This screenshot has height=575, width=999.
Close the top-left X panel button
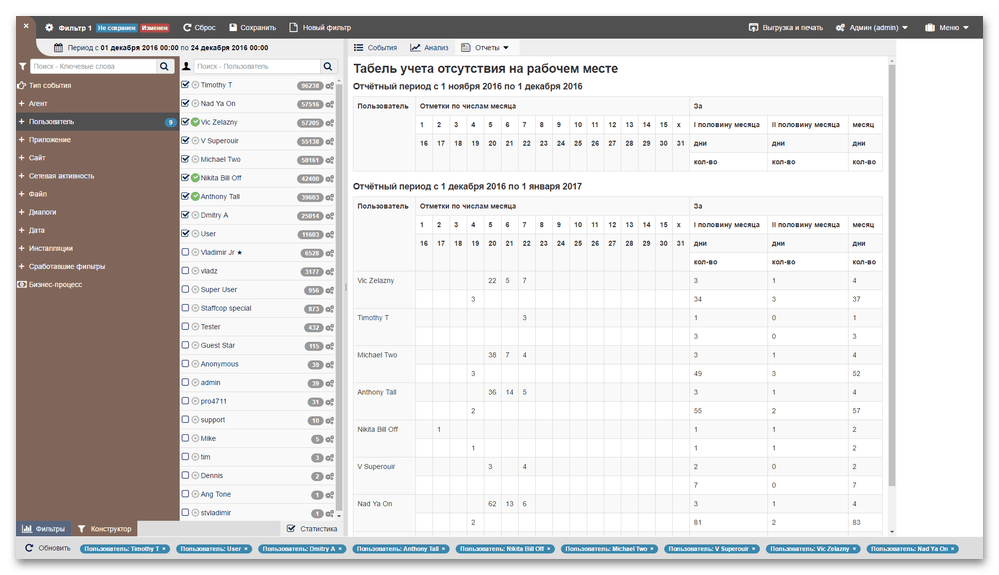coord(26,26)
